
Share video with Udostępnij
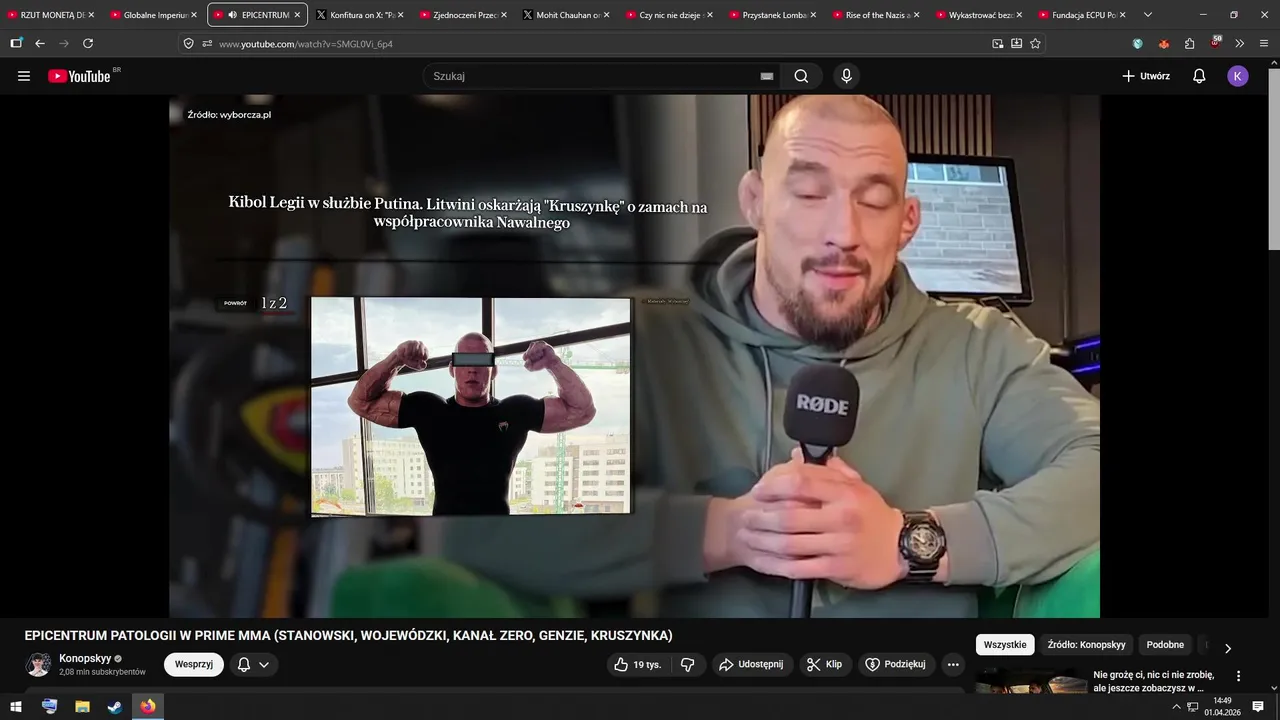tap(752, 664)
